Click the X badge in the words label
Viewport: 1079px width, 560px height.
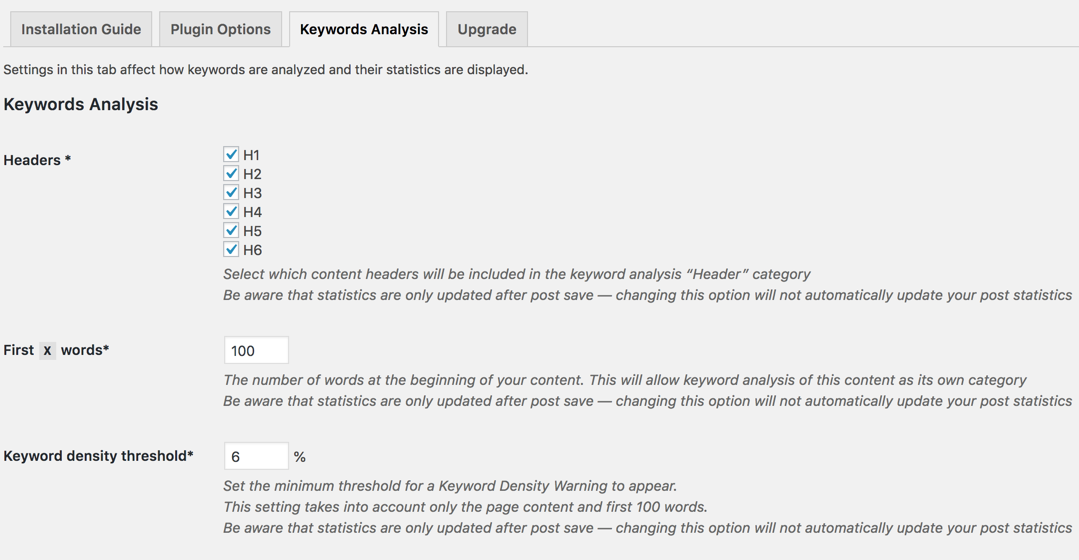click(x=47, y=351)
